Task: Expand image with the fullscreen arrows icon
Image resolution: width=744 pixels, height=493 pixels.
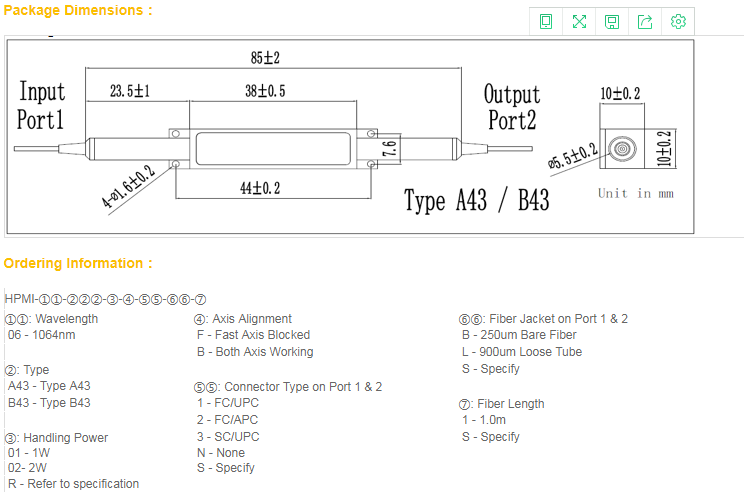Action: tap(579, 22)
